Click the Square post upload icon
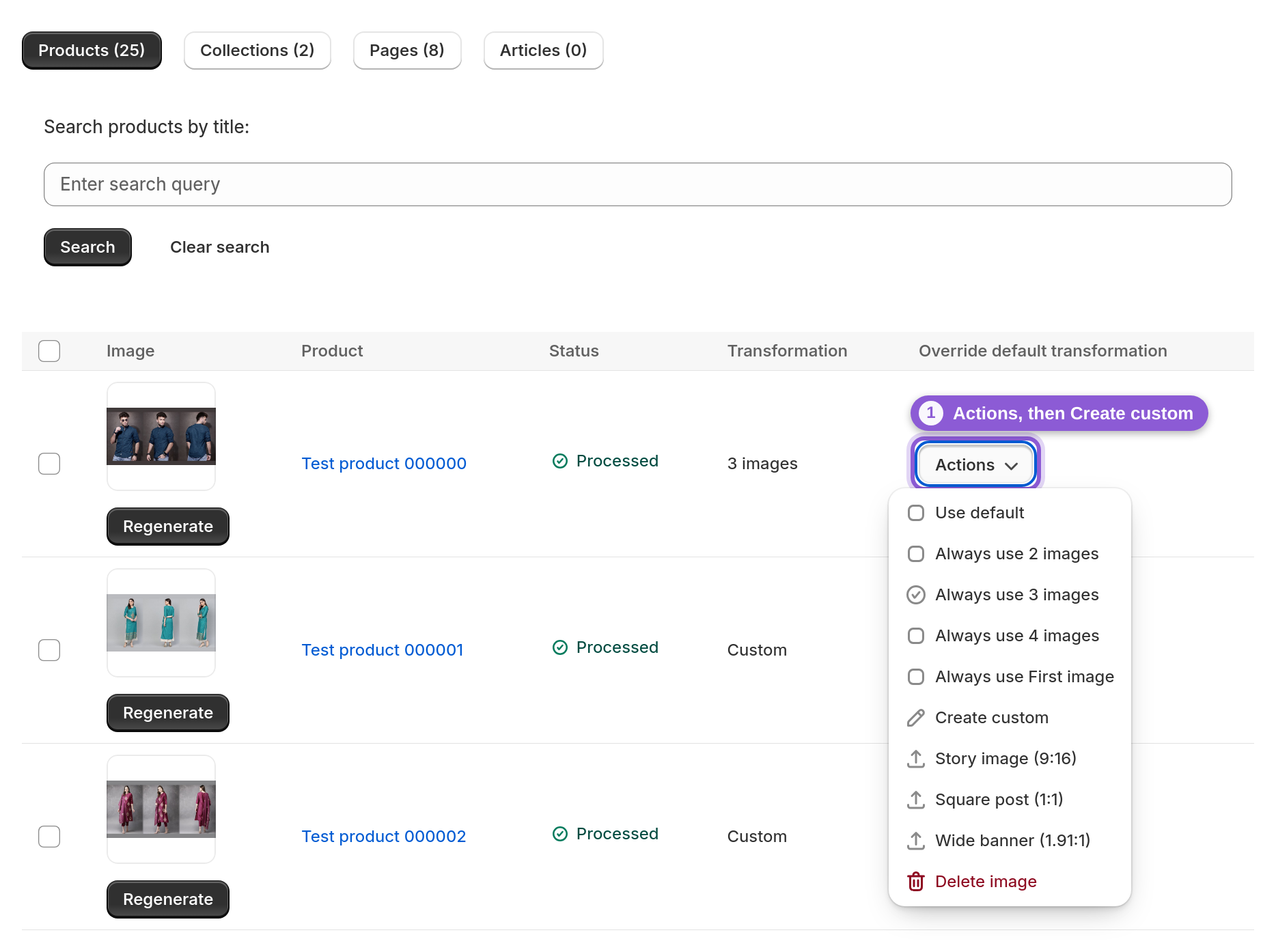 [915, 800]
